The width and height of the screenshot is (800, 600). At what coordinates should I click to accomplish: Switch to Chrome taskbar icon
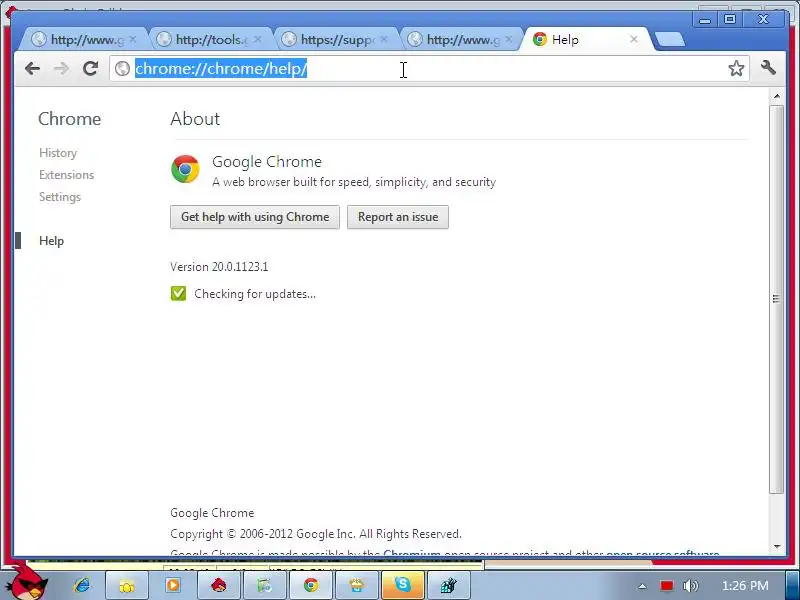(311, 585)
